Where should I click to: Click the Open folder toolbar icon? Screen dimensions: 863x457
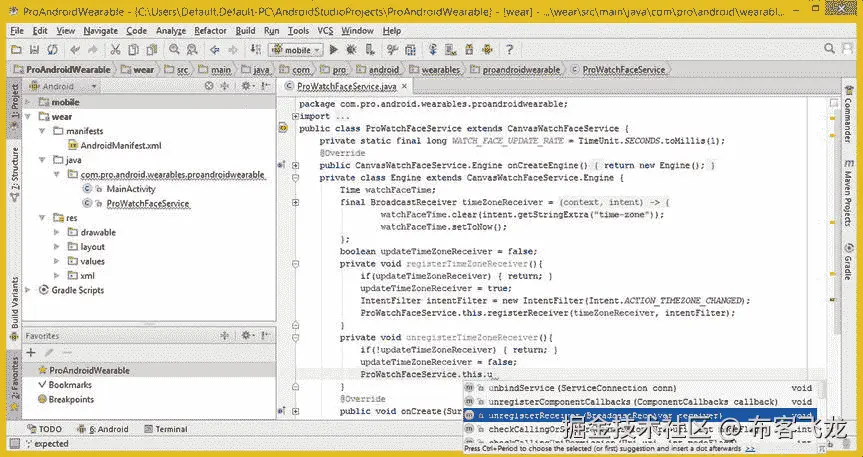[x=17, y=50]
